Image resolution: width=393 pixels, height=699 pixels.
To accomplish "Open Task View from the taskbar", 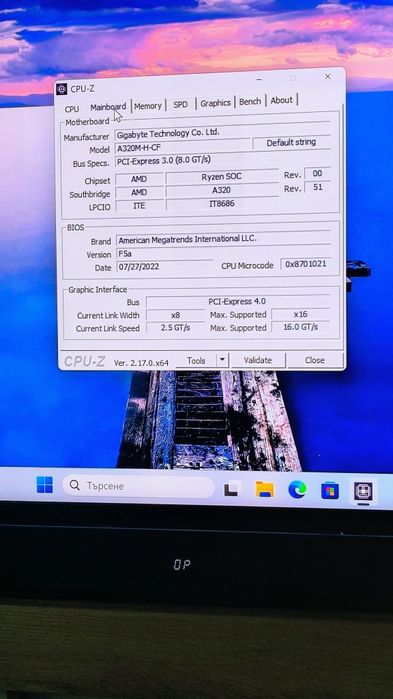I will point(231,489).
